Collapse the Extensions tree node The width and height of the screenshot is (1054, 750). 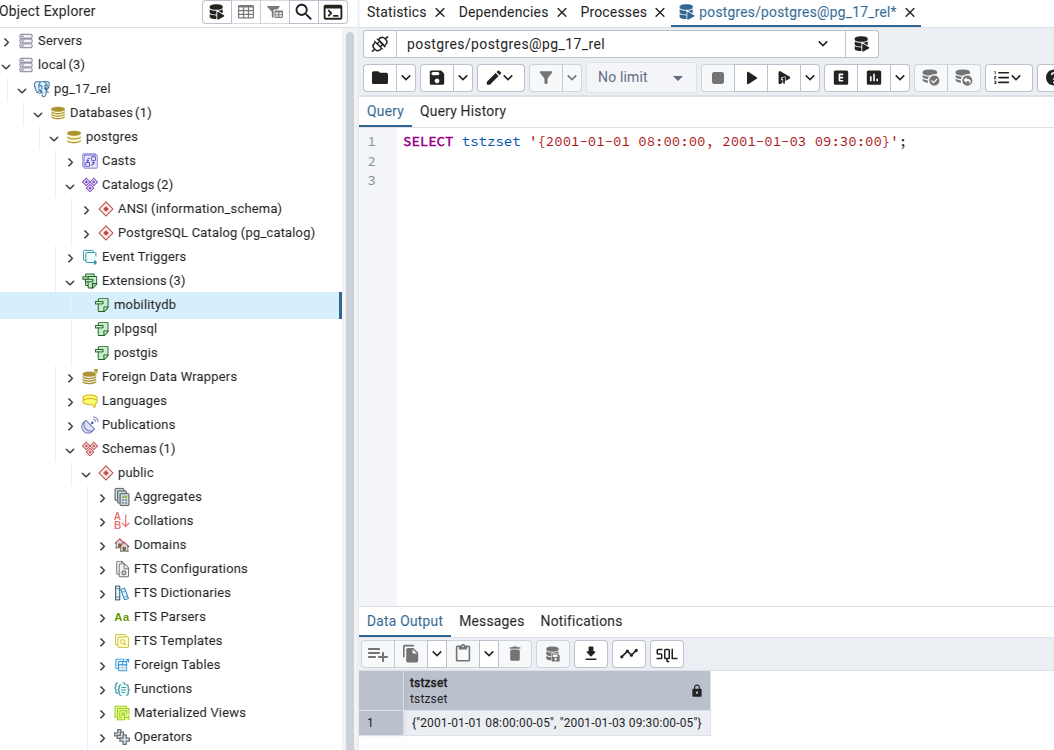coord(70,280)
